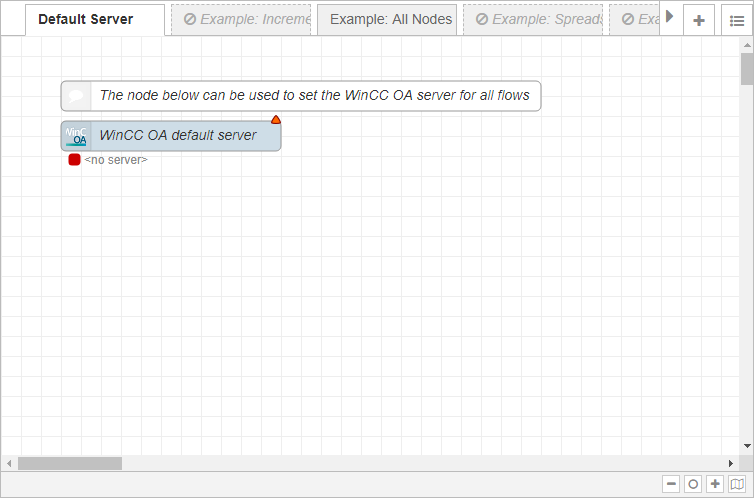Click the red status indicator below the node

tap(74, 160)
